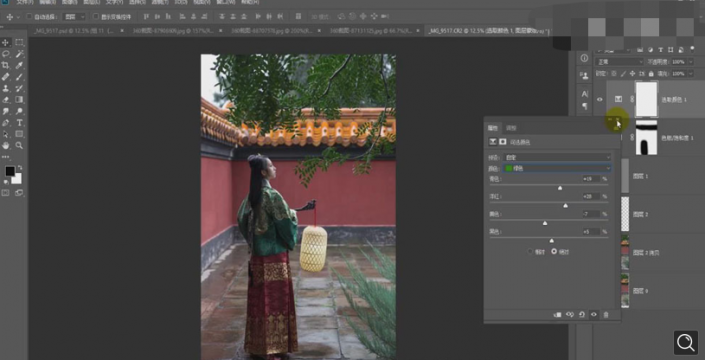
Task: Reset adjustment defaults in Properties panel
Action: point(582,315)
